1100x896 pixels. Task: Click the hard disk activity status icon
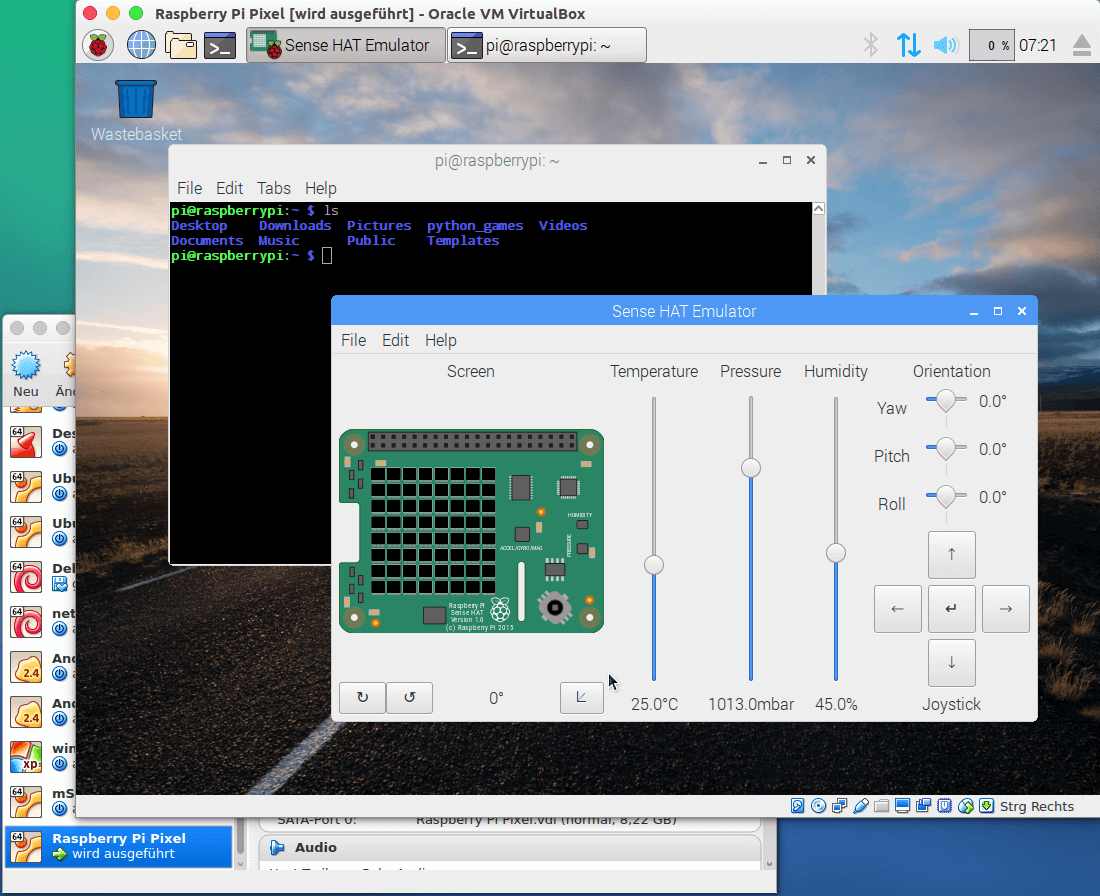tap(798, 806)
